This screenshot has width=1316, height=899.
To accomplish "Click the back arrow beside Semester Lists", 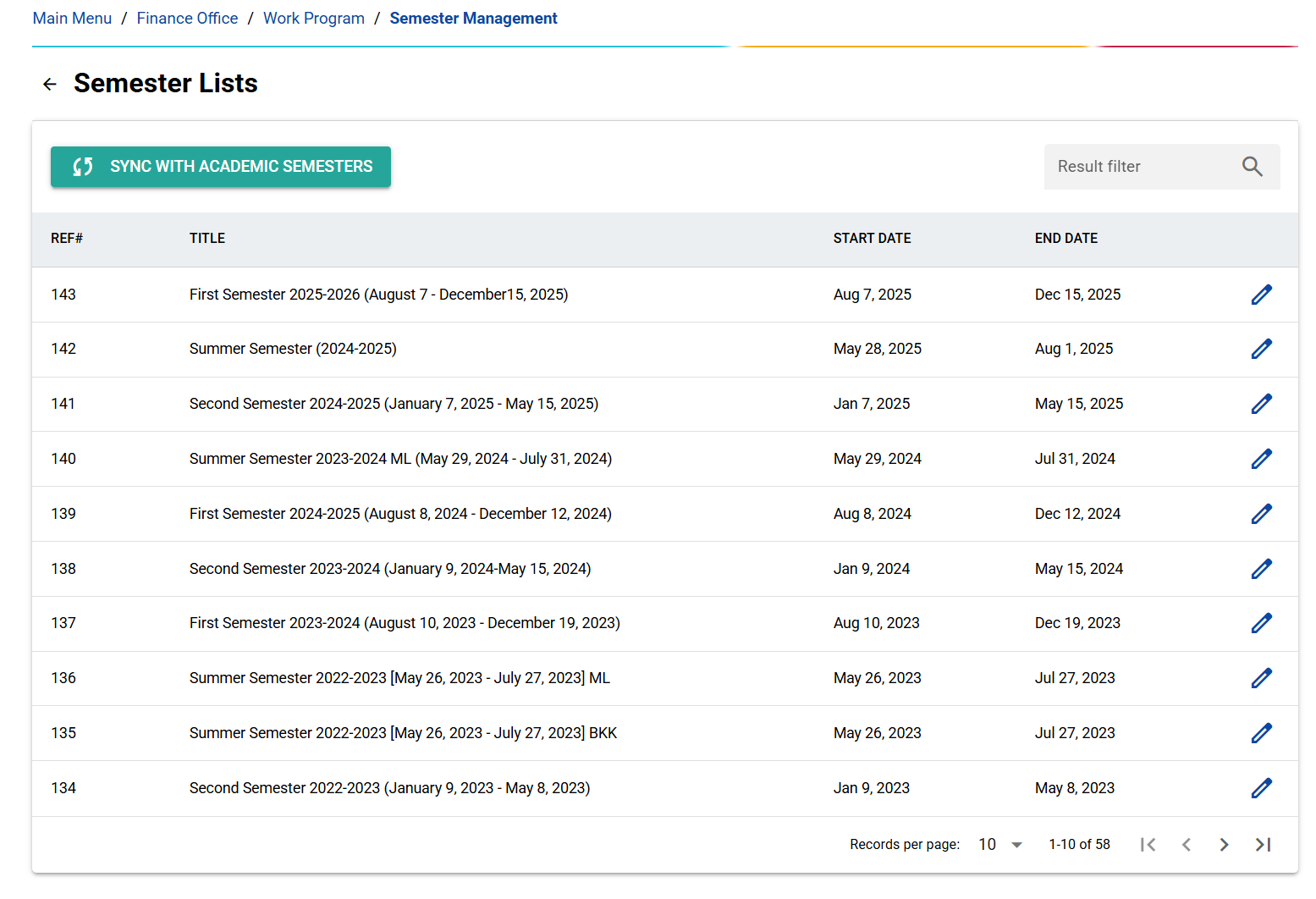I will [x=50, y=84].
